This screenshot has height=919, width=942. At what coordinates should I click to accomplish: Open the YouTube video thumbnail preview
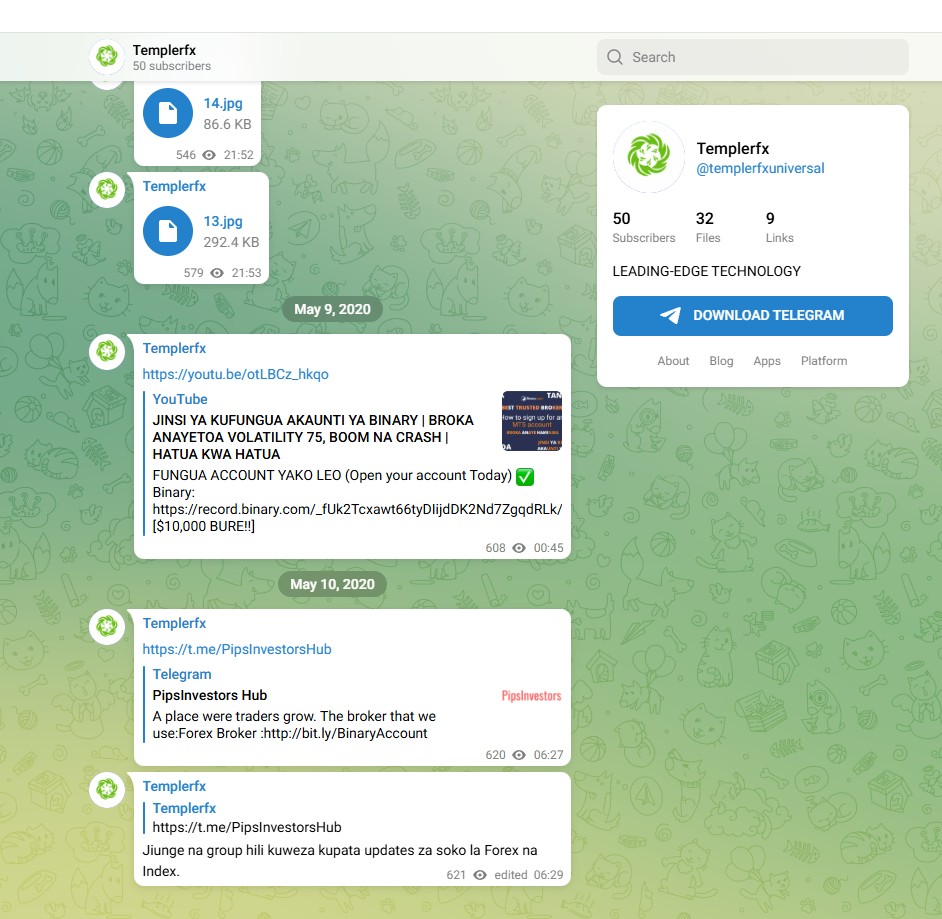[532, 420]
